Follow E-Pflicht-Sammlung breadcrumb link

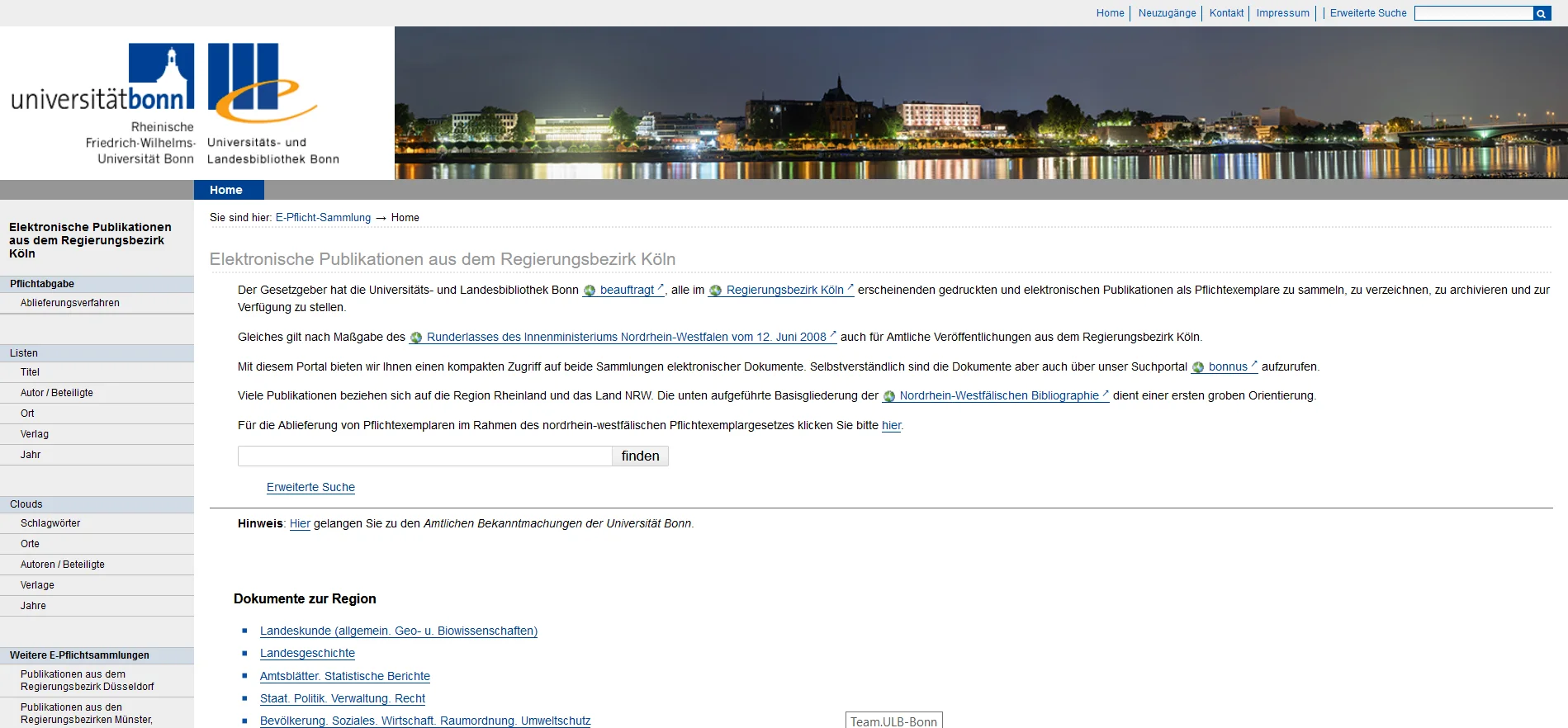tap(323, 218)
